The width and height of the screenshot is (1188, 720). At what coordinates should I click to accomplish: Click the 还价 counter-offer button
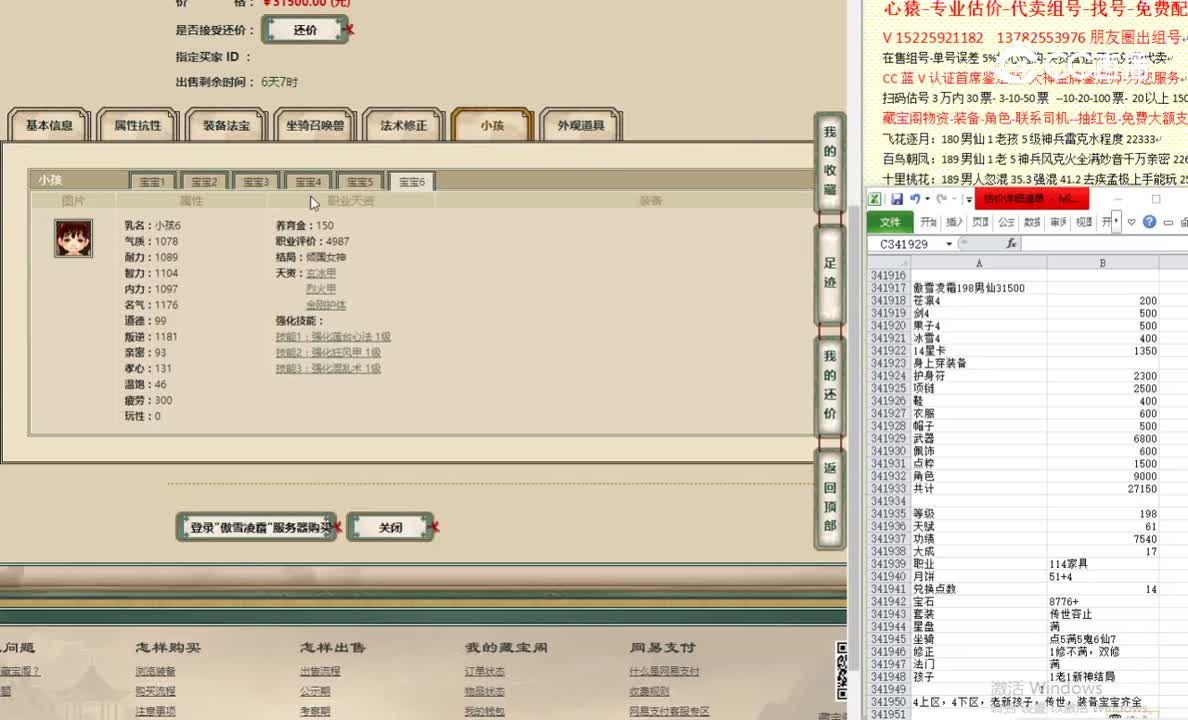(303, 29)
